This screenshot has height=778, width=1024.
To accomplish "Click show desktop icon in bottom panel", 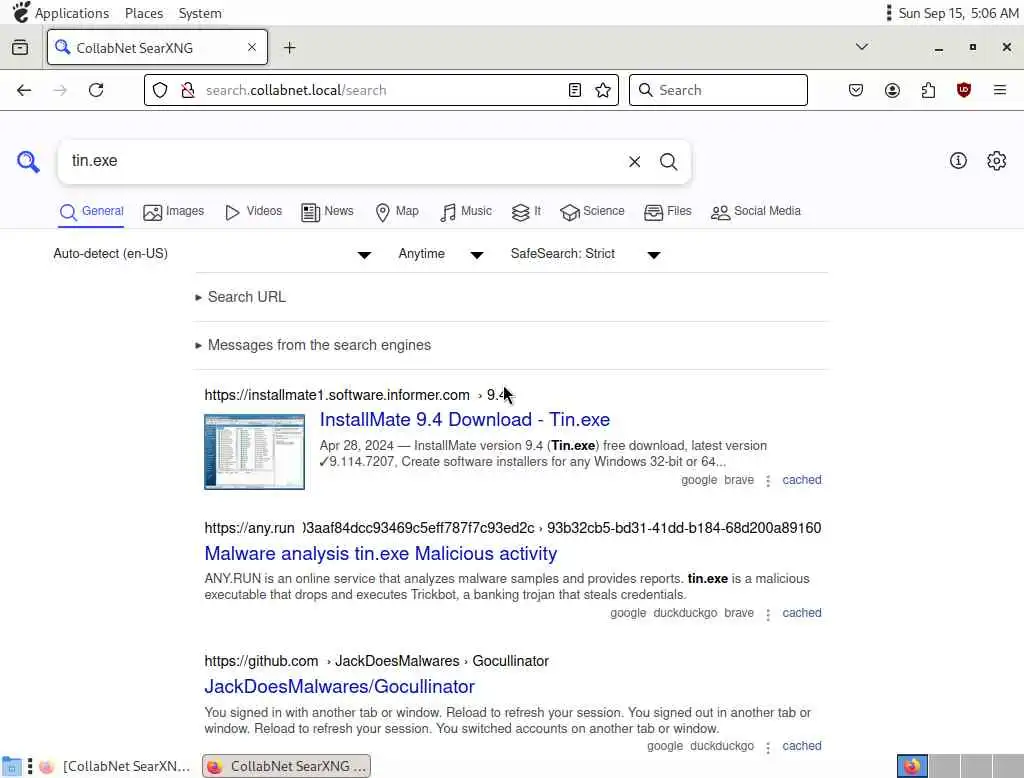I will pyautogui.click(x=11, y=766).
